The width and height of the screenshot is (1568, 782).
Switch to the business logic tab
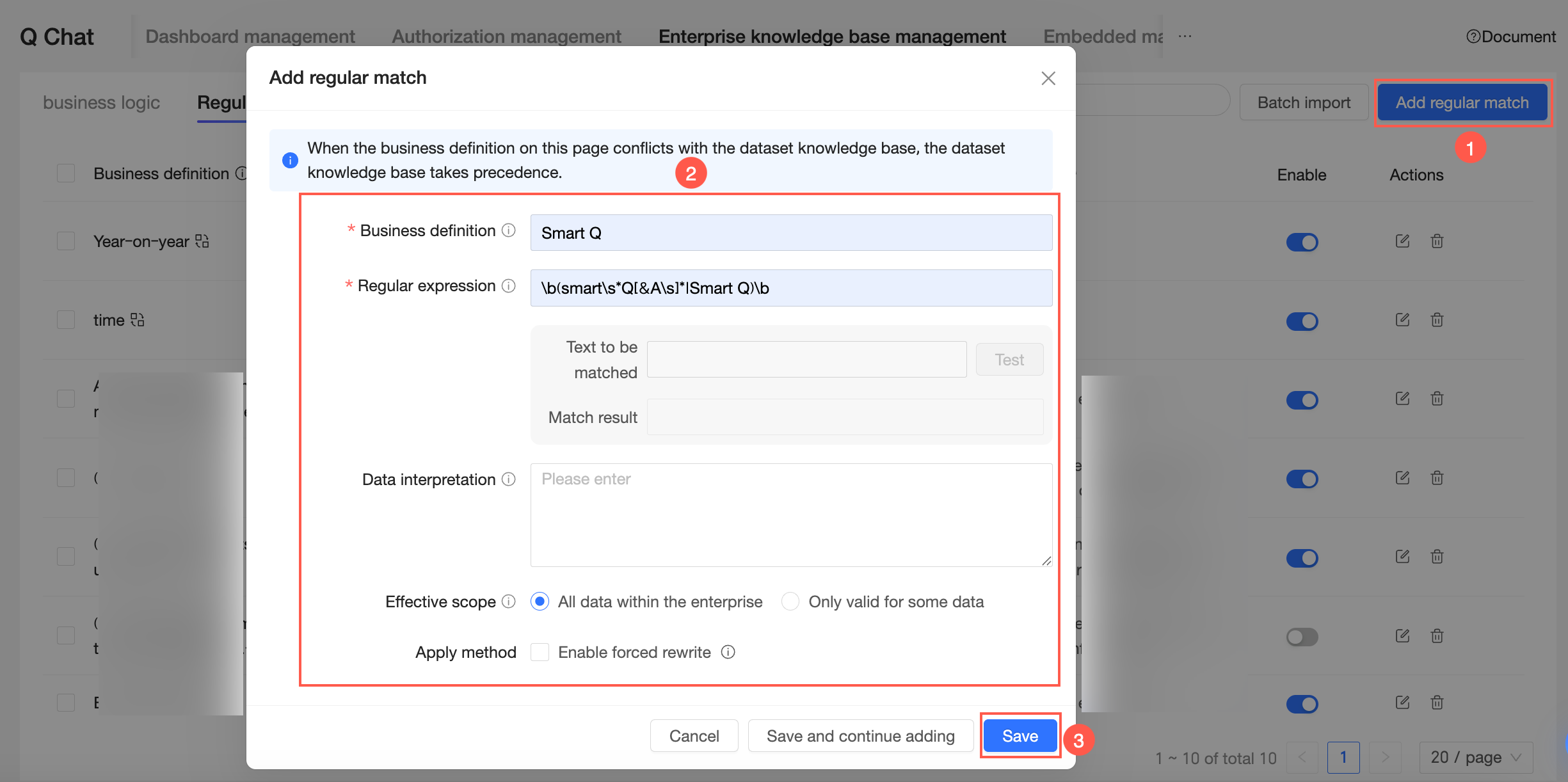coord(101,102)
